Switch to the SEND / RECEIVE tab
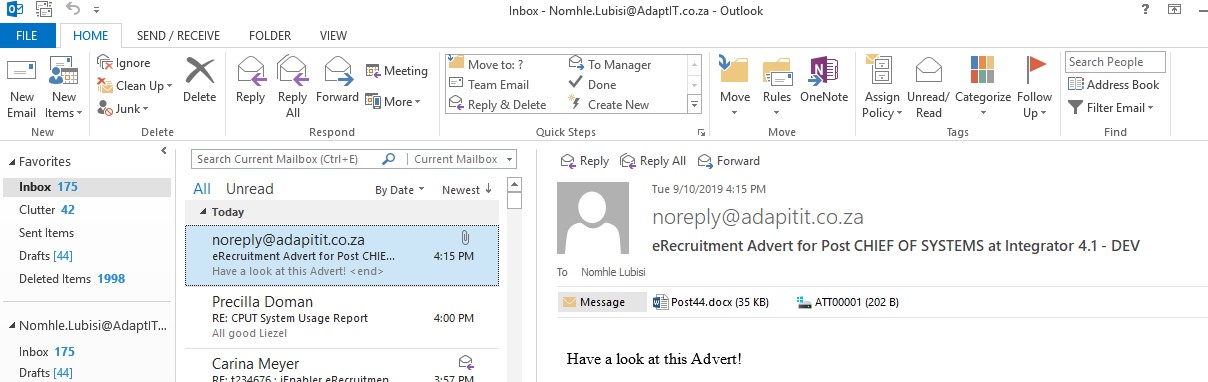Viewport: 1208px width, 382px height. [180, 36]
